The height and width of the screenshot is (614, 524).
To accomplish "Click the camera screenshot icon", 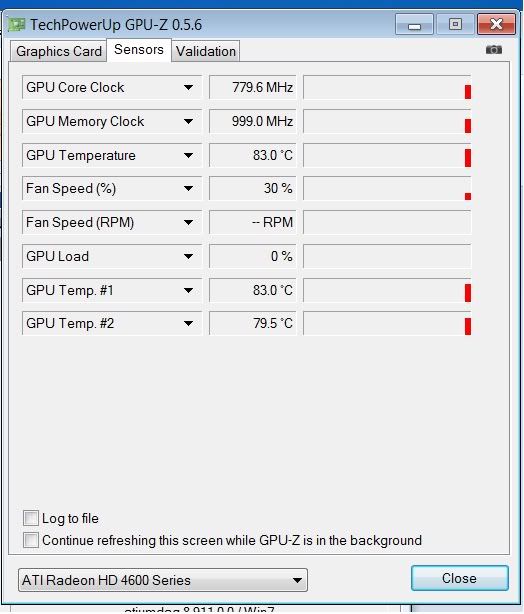I will click(494, 50).
